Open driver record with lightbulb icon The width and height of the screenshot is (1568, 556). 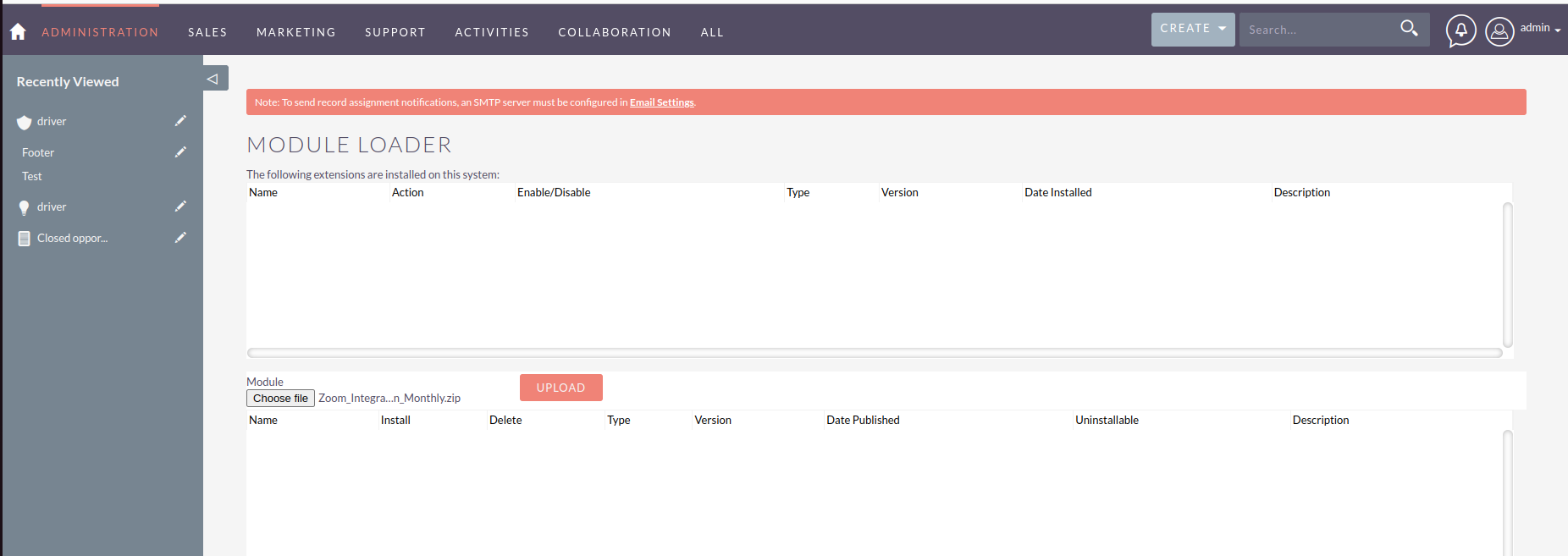52,206
